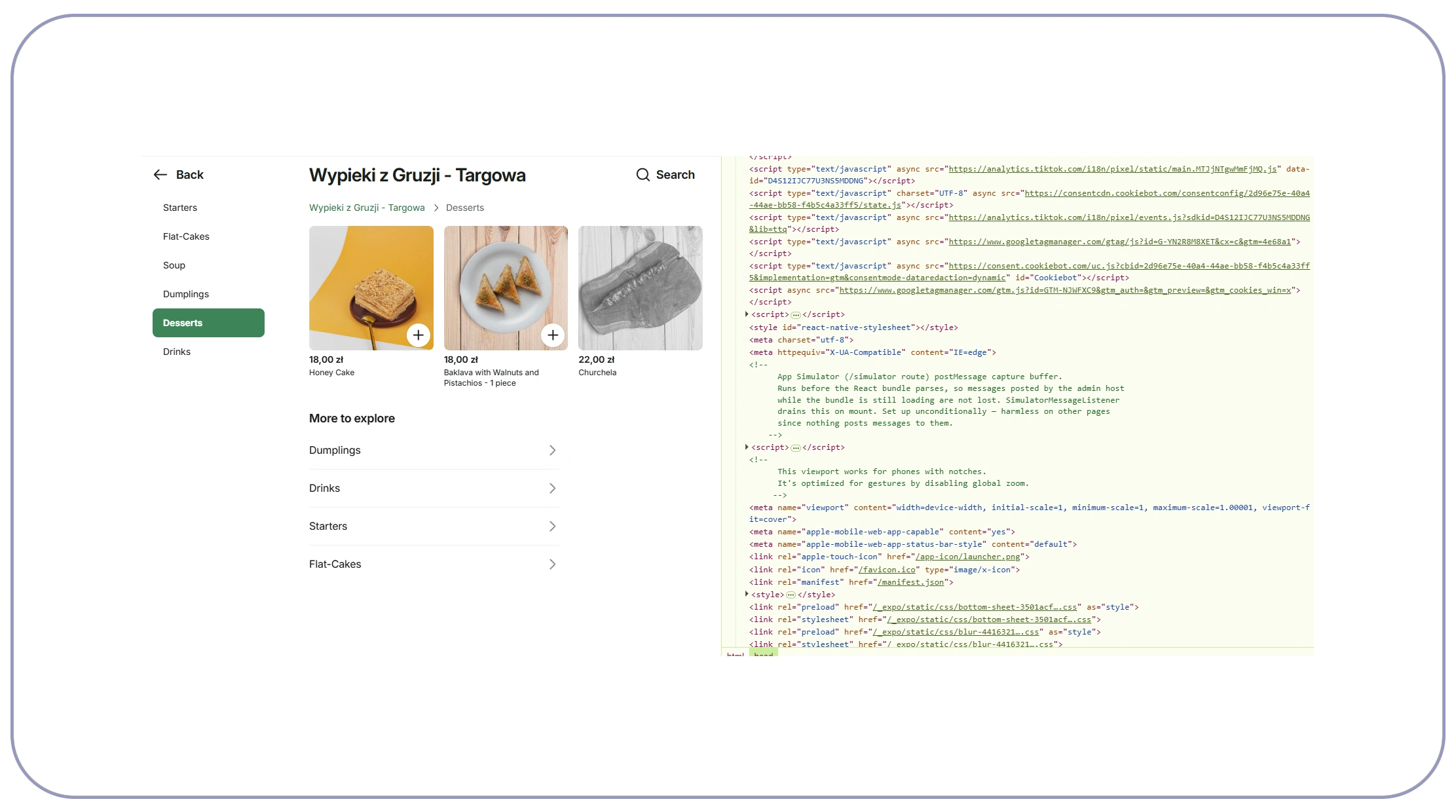
Task: Select the apple-mobile-web-app-capable meta line
Action: pyautogui.click(x=882, y=532)
